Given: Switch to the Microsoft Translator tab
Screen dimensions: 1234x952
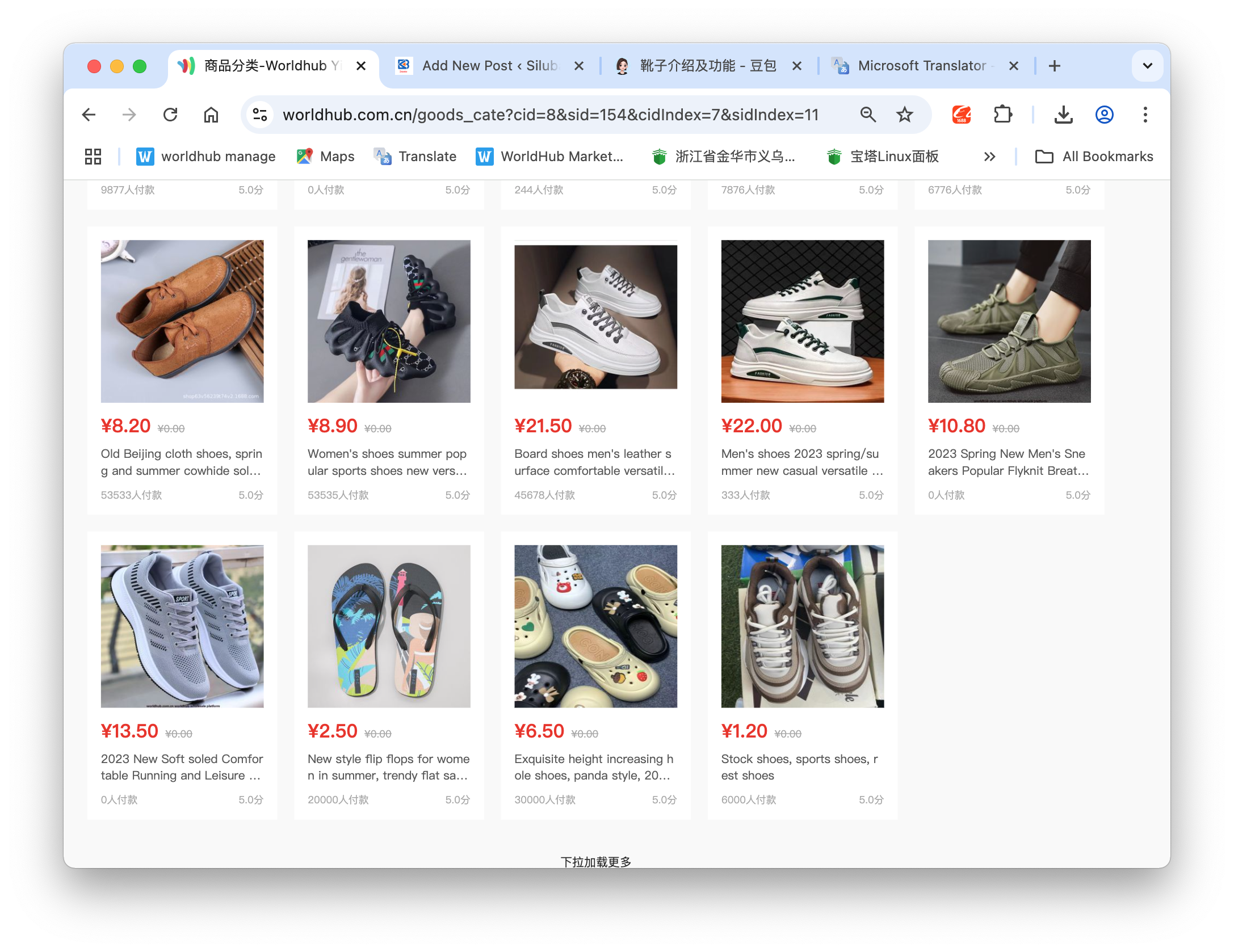Looking at the screenshot, I should (x=921, y=66).
